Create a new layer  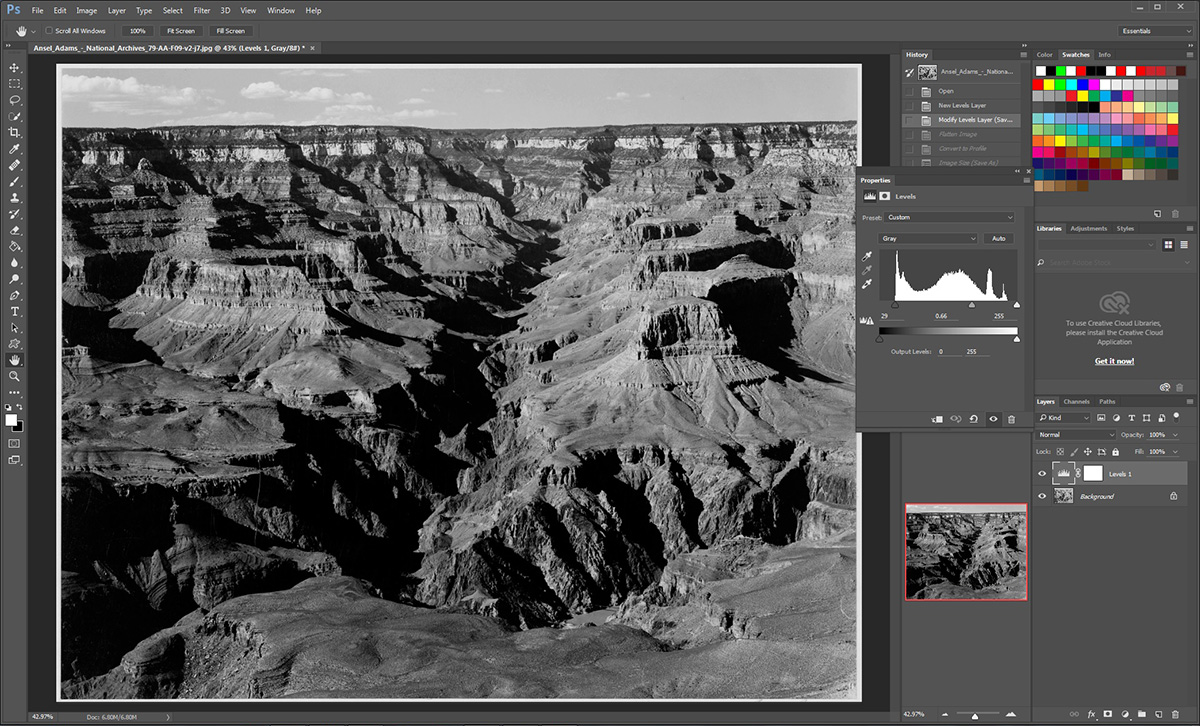[1158, 715]
